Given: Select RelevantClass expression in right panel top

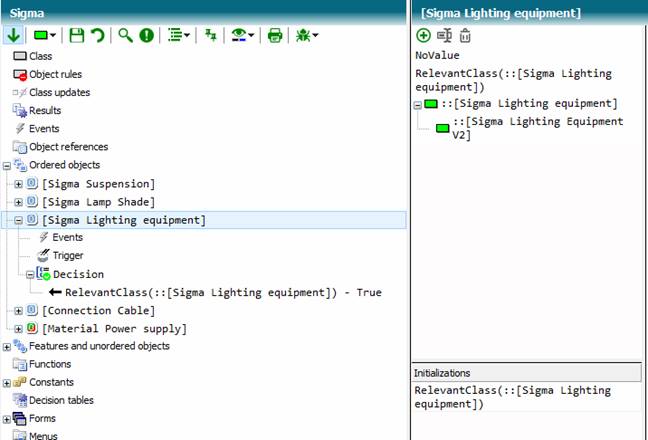Looking at the screenshot, I should click(x=513, y=80).
